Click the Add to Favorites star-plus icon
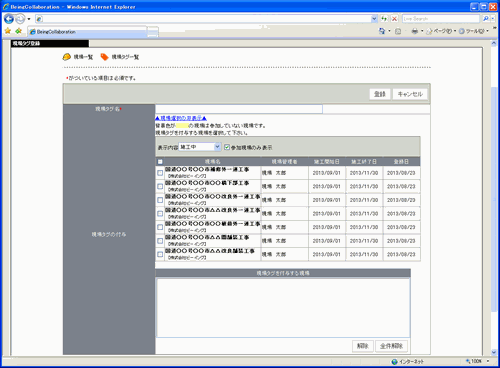Viewport: 500px width, 368px height. (18, 31)
